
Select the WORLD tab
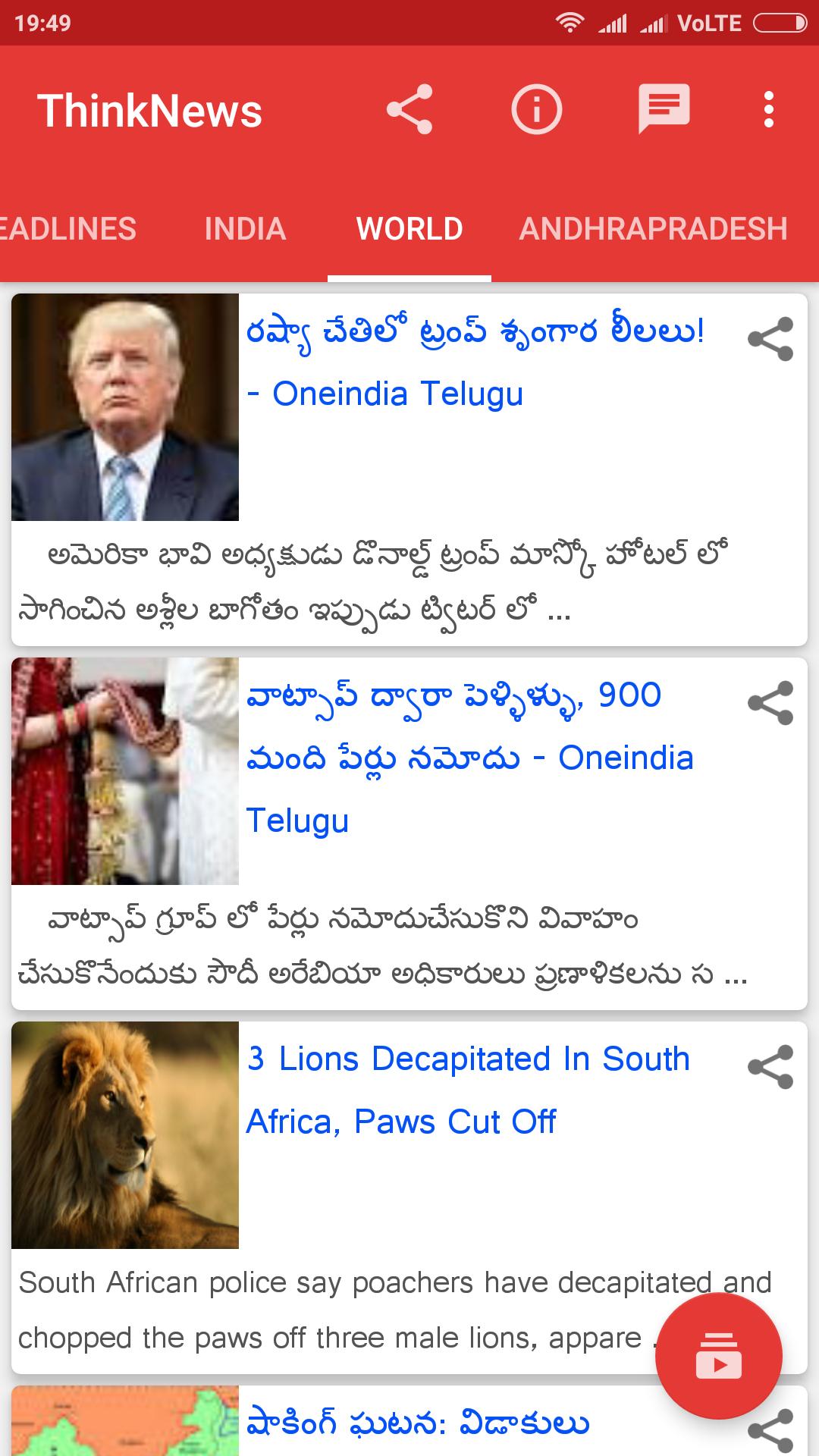click(x=409, y=229)
